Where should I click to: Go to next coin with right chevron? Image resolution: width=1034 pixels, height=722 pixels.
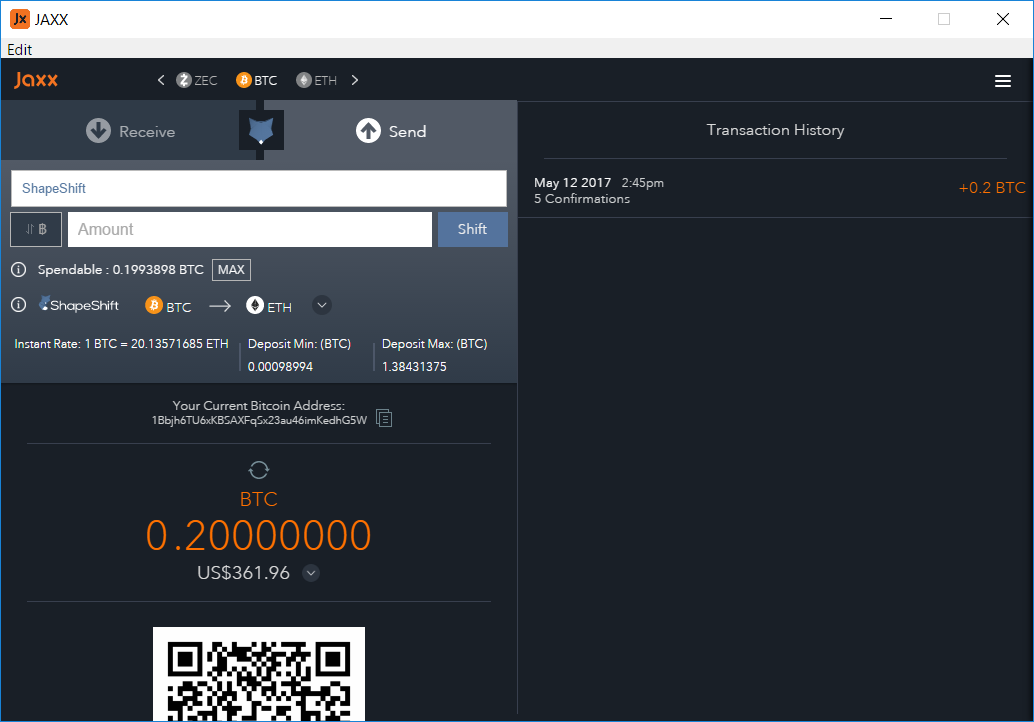355,80
